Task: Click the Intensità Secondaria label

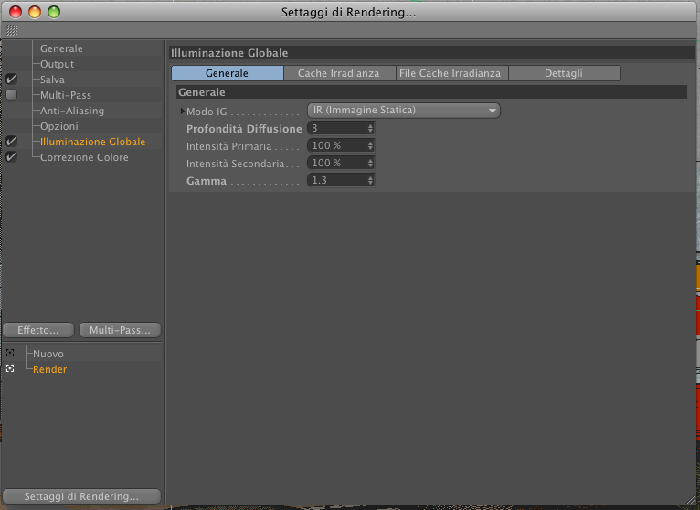Action: 235,163
